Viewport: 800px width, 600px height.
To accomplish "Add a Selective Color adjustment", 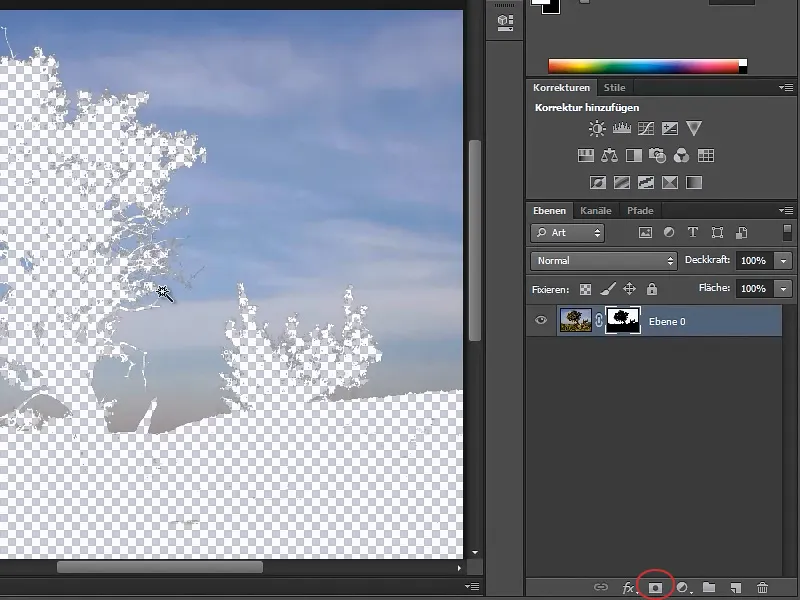I will tap(670, 182).
